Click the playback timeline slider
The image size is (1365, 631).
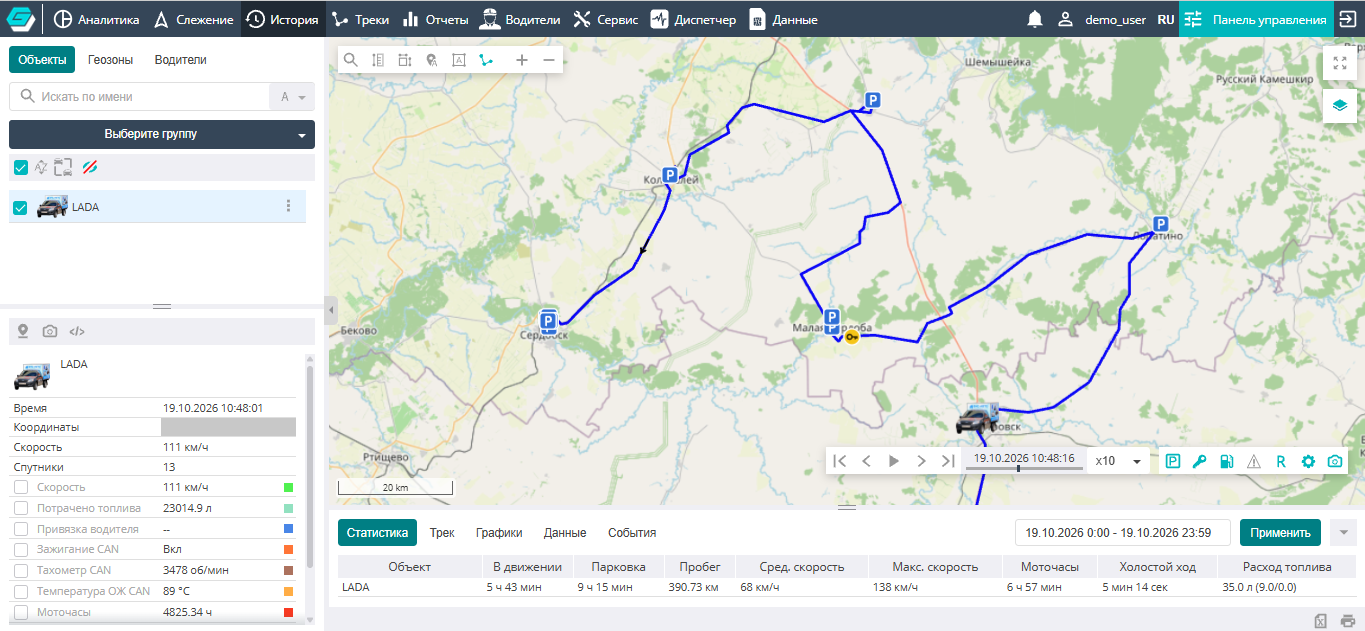pos(1026,468)
